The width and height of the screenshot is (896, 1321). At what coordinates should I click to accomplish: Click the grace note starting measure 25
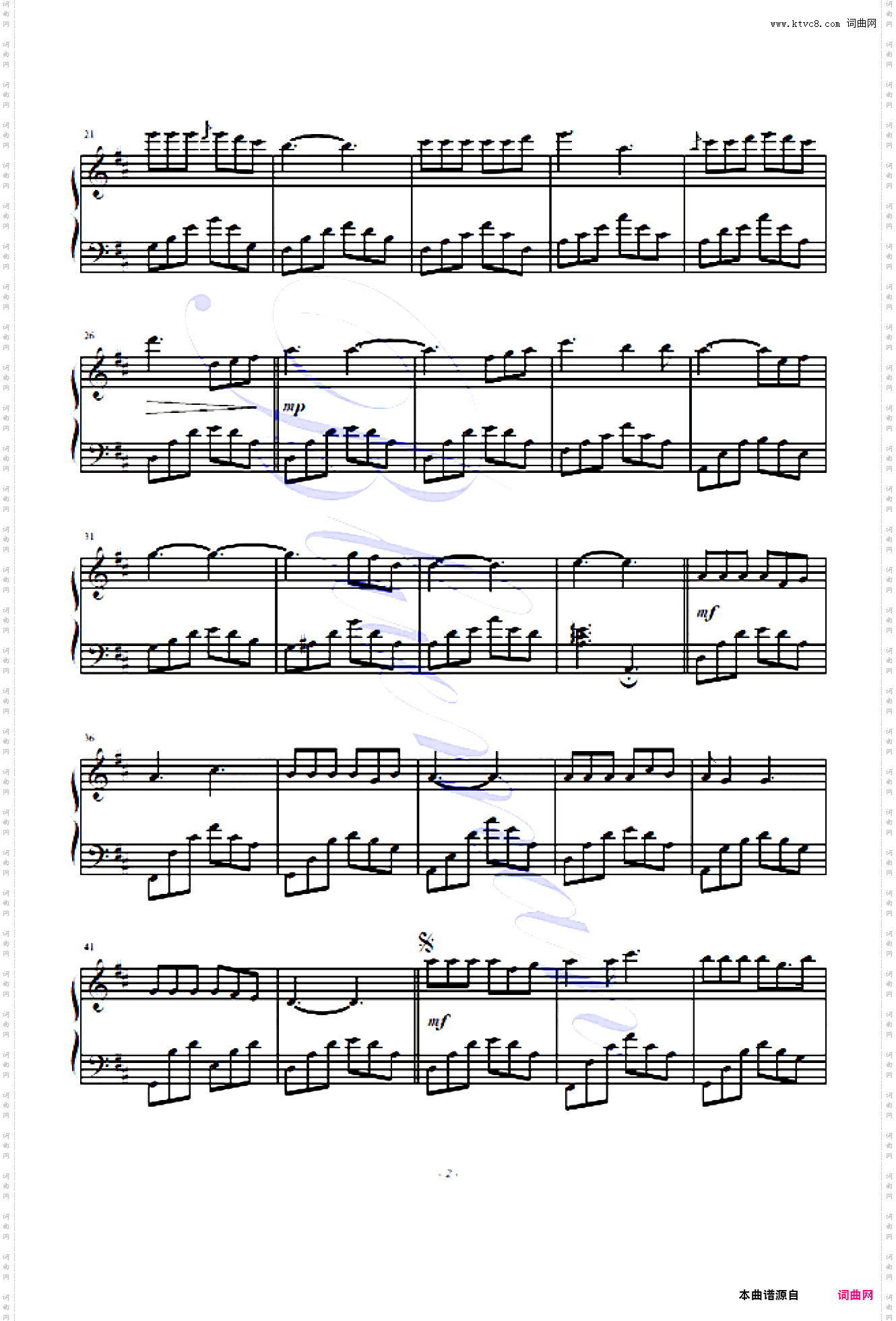697,141
